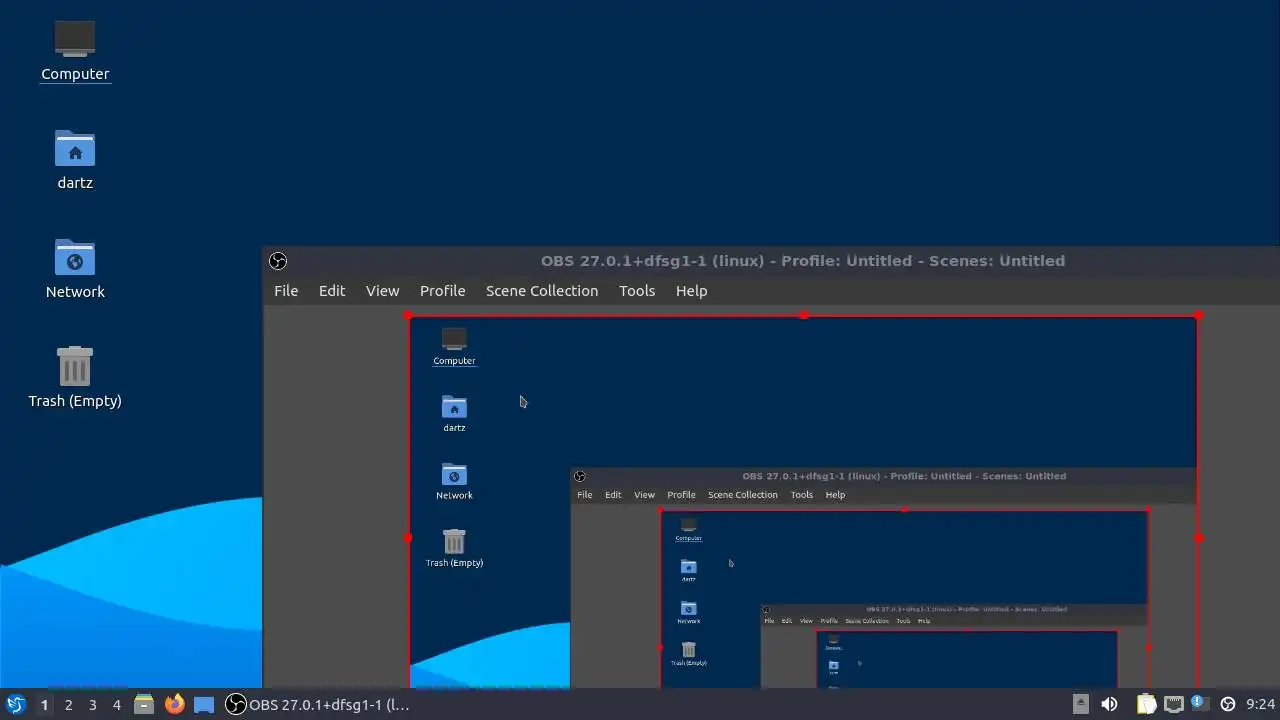1280x720 pixels.
Task: Open the clipboard notes tray icon
Action: tap(1146, 704)
